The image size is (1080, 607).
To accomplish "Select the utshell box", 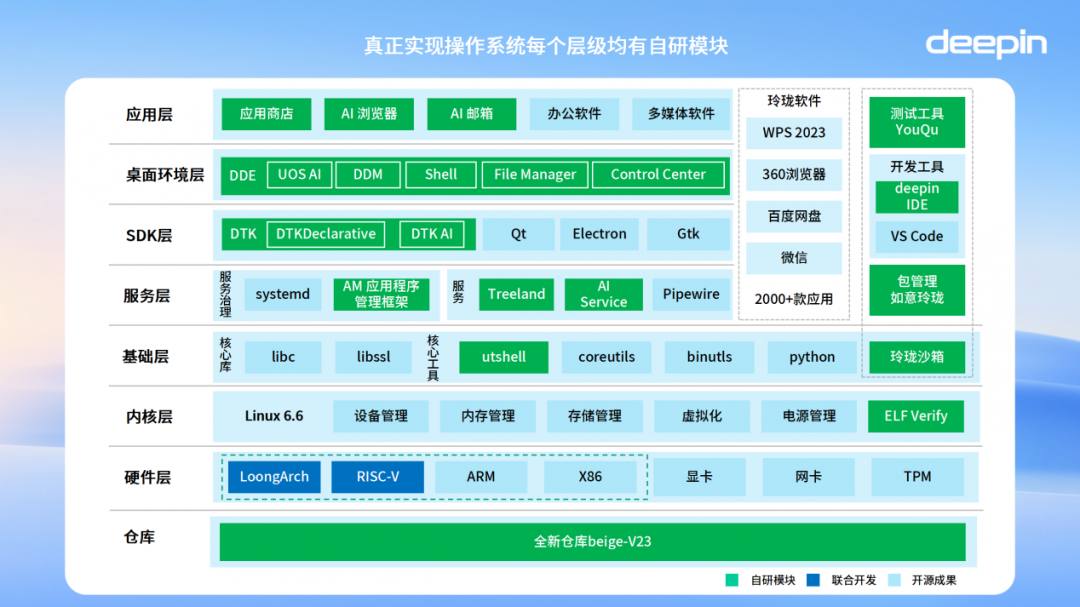I will coord(503,357).
